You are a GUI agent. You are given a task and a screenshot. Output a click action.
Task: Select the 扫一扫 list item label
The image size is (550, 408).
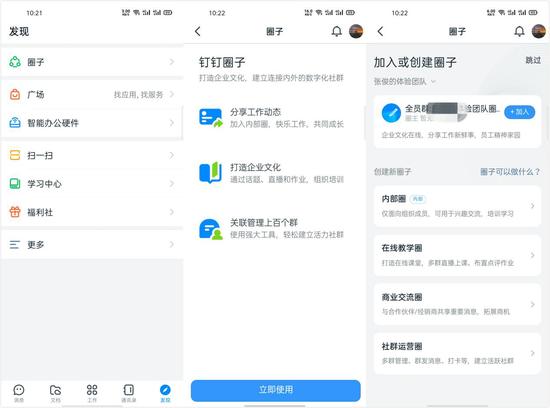click(x=40, y=155)
